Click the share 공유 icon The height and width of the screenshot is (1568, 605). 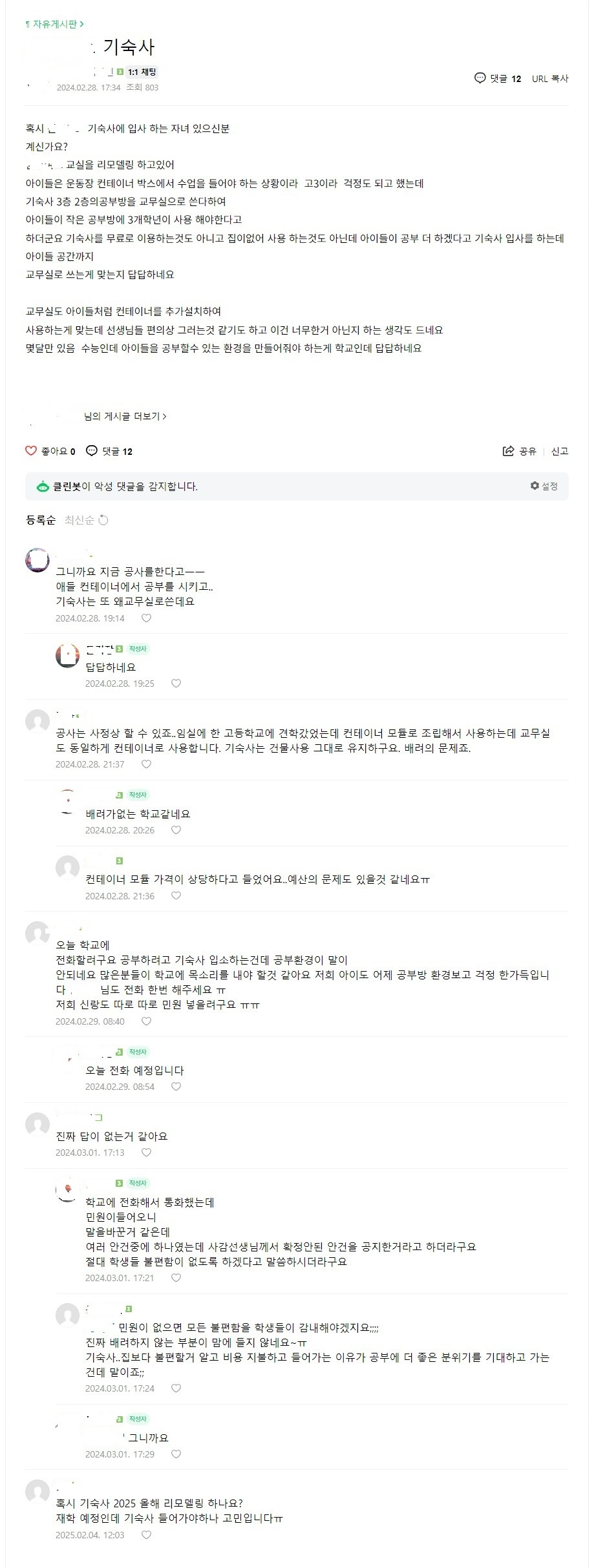(x=509, y=451)
